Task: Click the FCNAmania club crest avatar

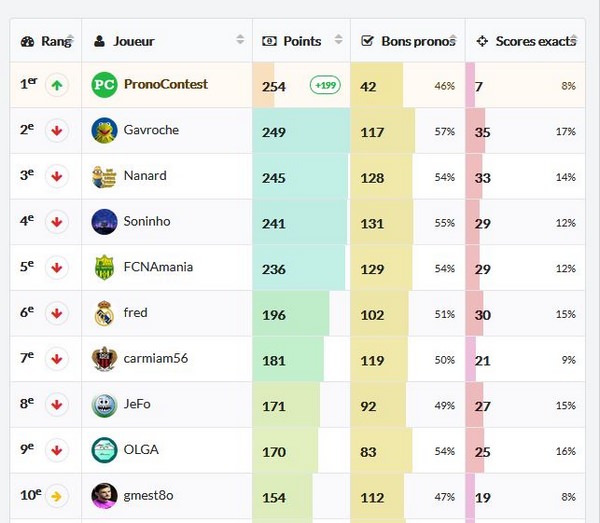Action: click(105, 267)
